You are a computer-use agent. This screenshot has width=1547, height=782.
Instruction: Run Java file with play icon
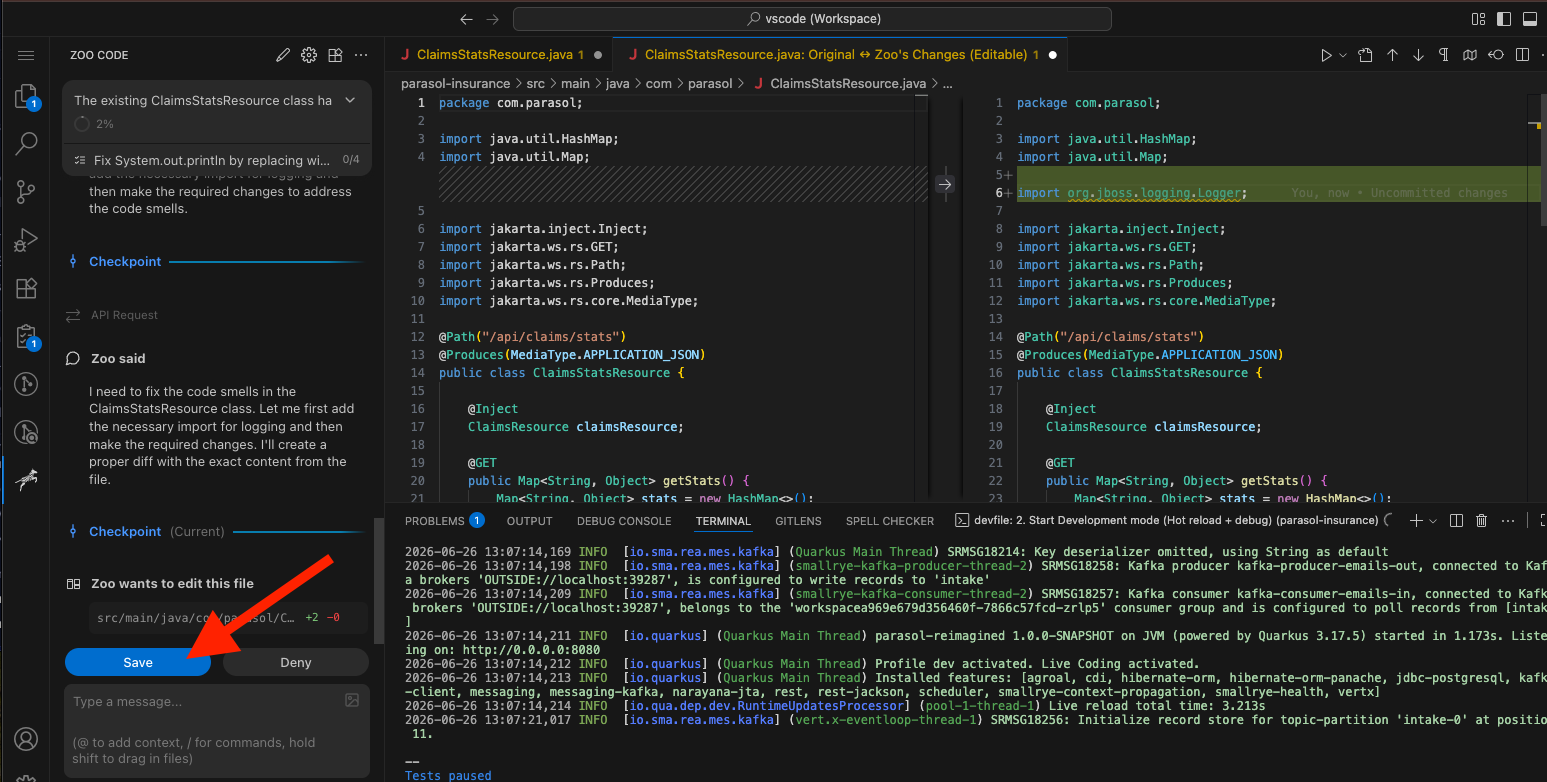(x=1326, y=55)
